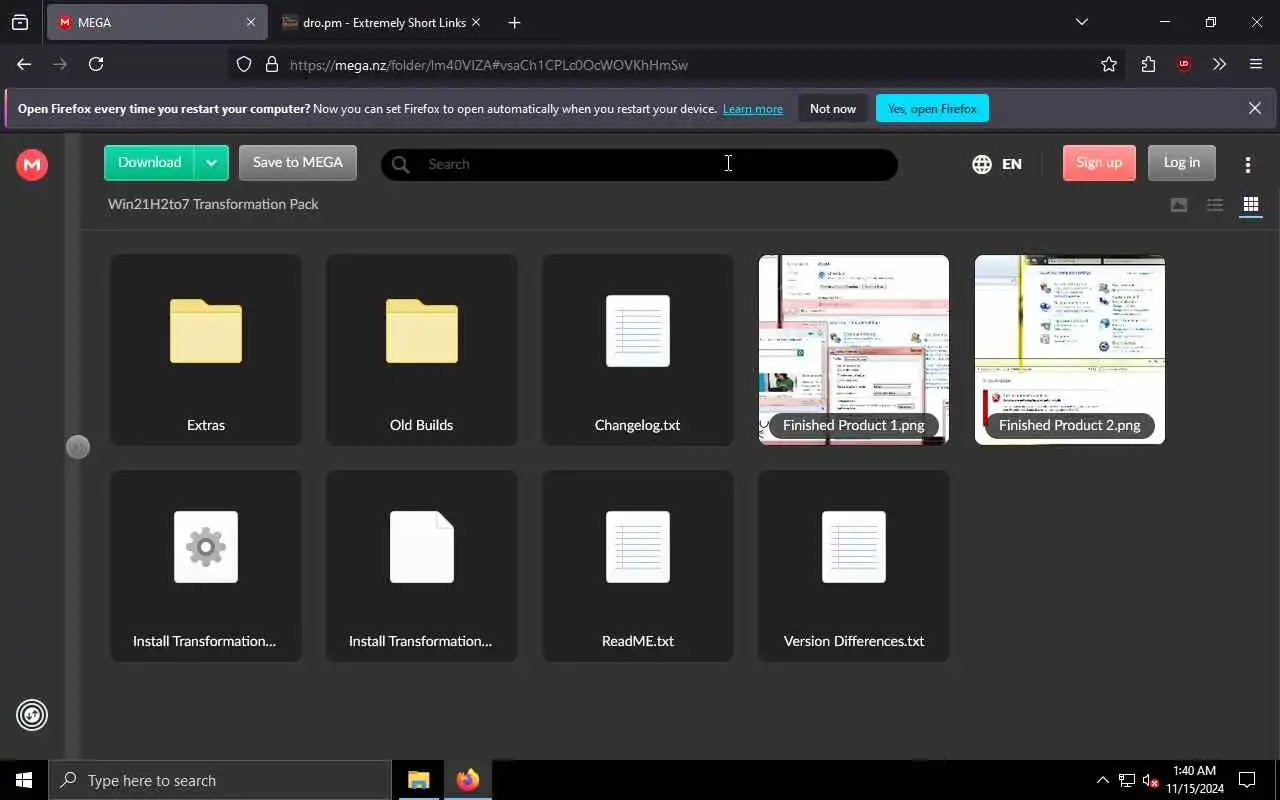Open the MEGA three-dot more menu

click(x=1248, y=164)
